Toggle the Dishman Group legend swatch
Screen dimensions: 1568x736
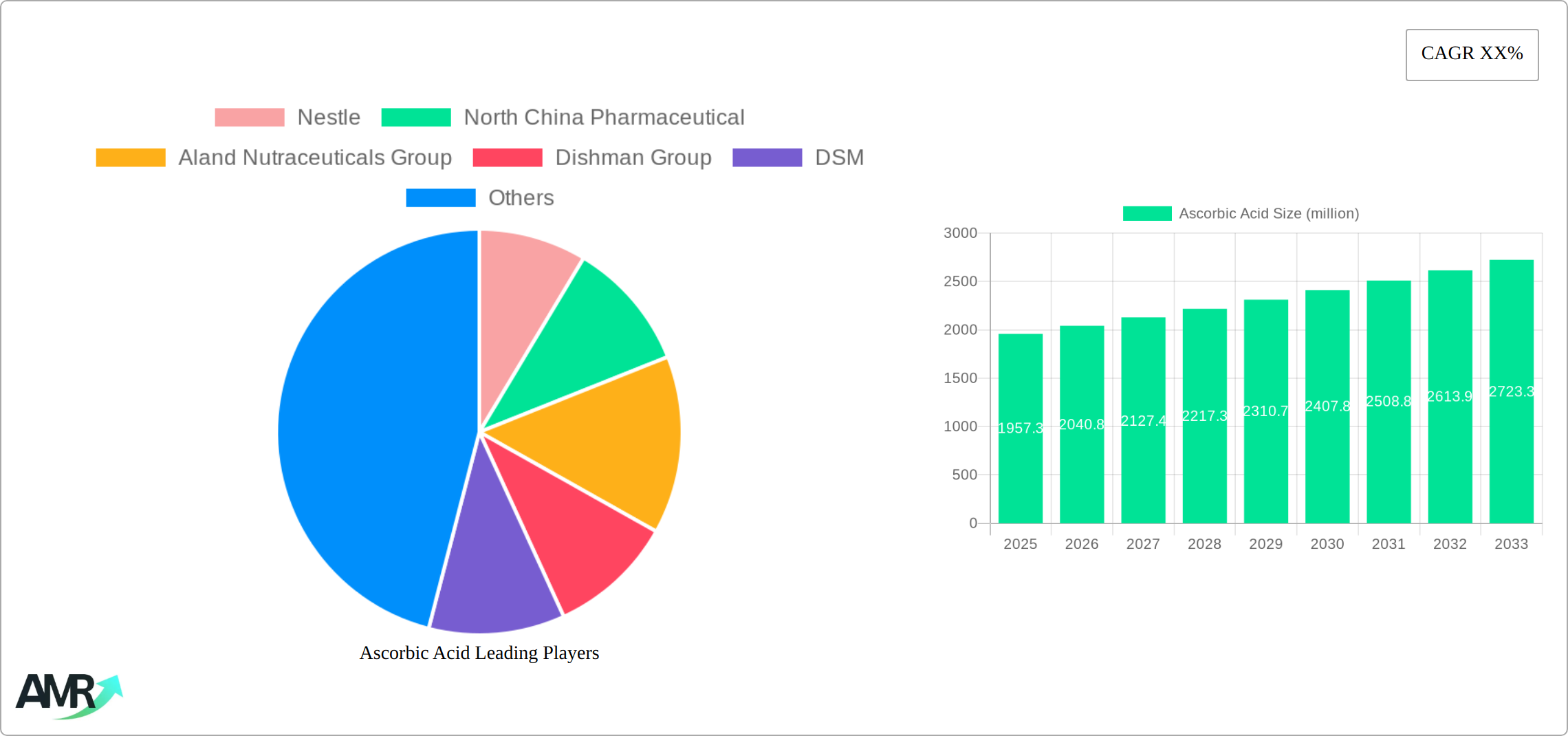508,158
